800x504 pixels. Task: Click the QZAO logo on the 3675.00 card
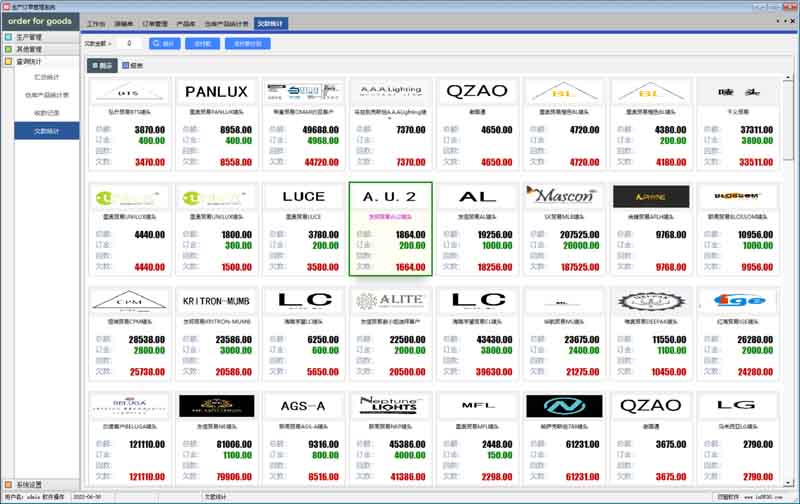point(651,406)
